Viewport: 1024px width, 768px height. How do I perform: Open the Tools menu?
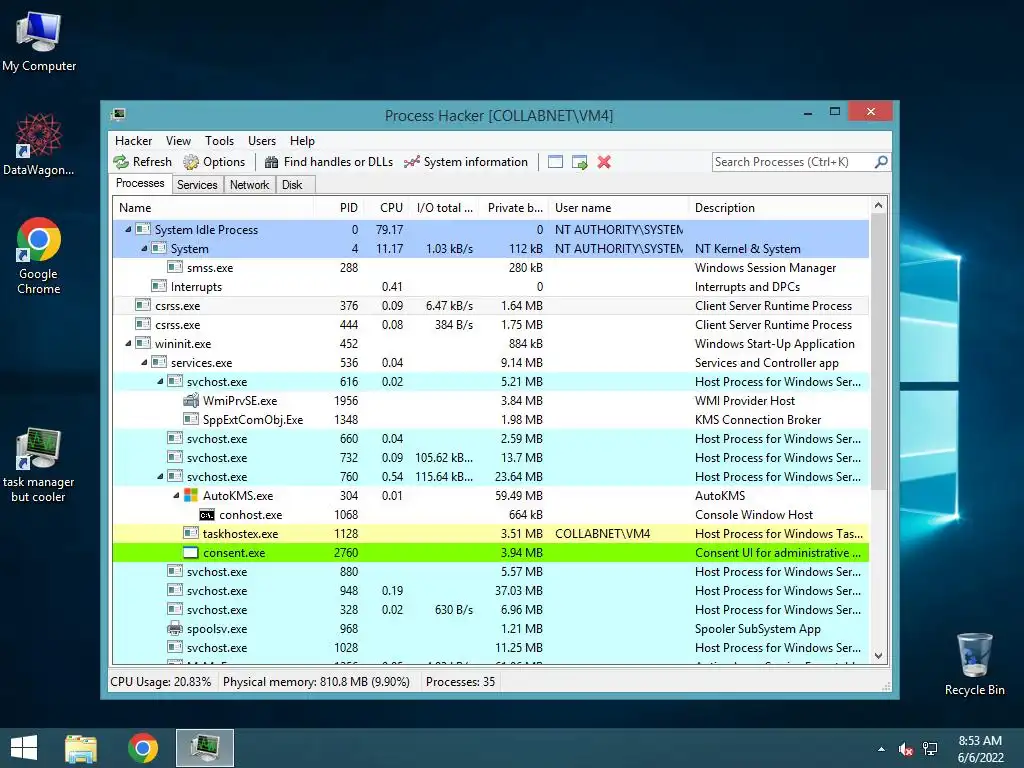pyautogui.click(x=219, y=140)
